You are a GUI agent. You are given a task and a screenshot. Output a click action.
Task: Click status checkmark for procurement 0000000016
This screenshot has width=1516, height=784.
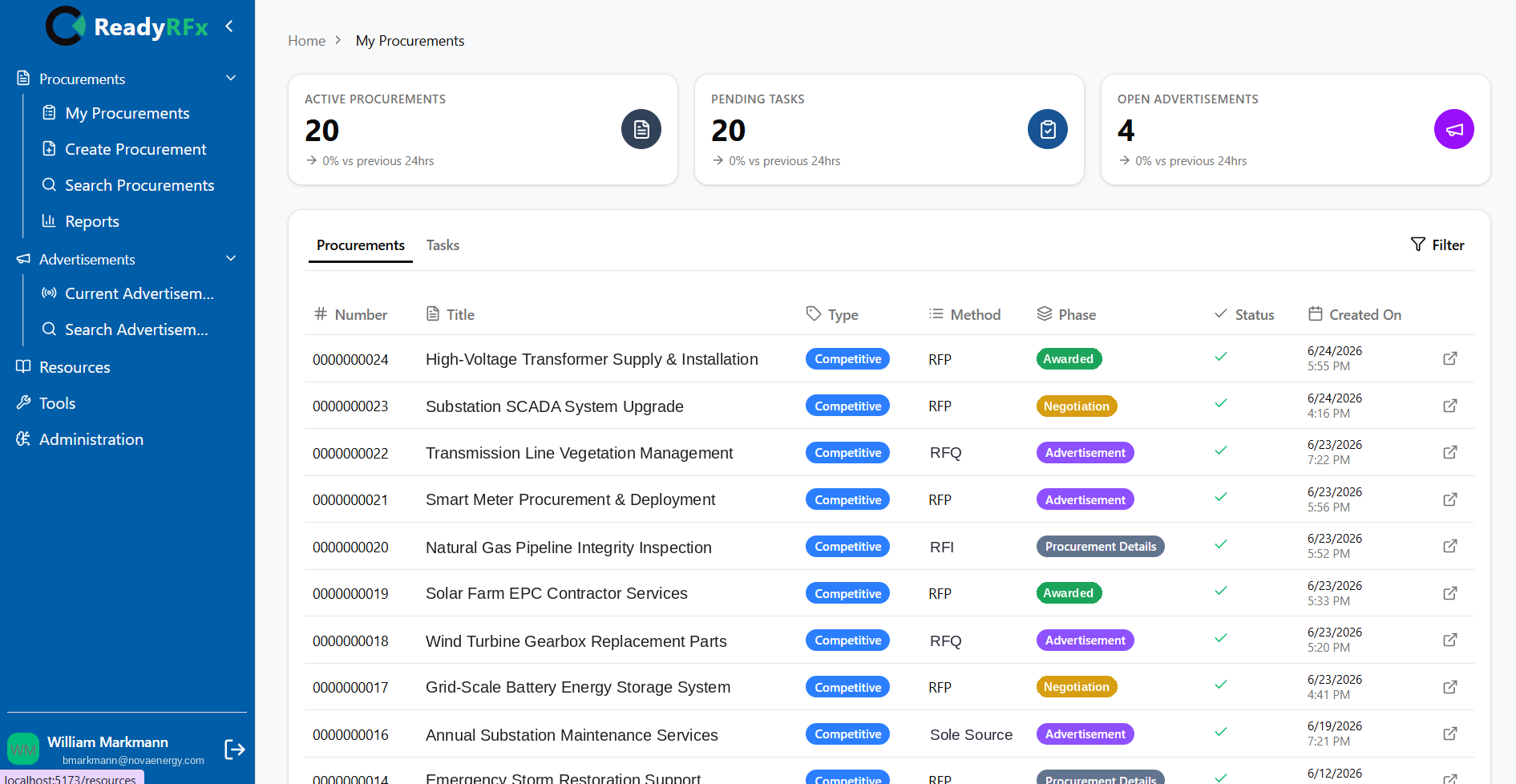(1221, 732)
